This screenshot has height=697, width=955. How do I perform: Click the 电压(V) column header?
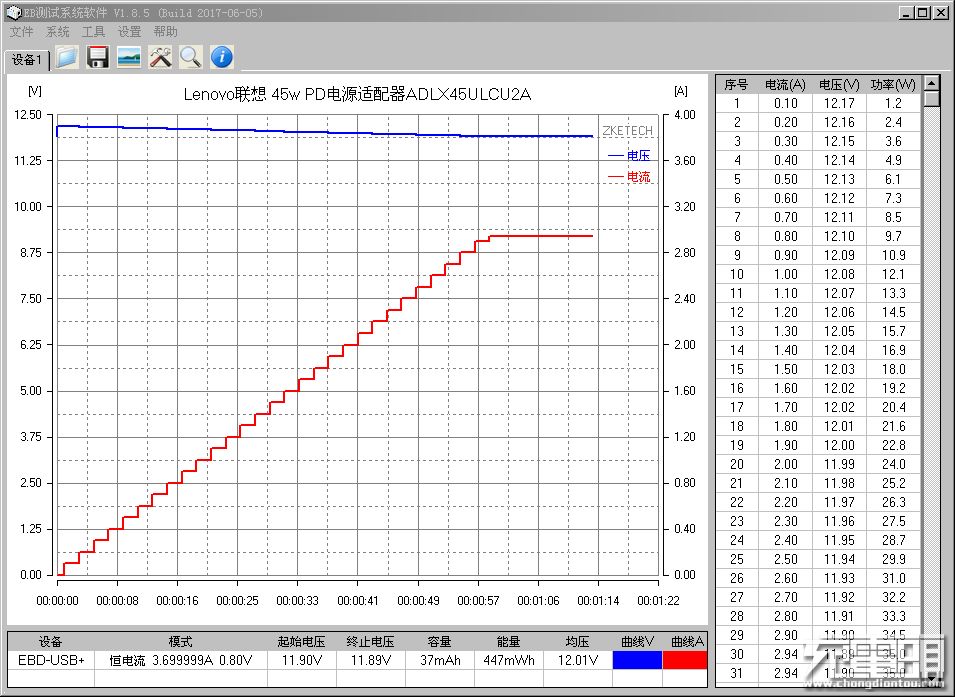[x=839, y=85]
